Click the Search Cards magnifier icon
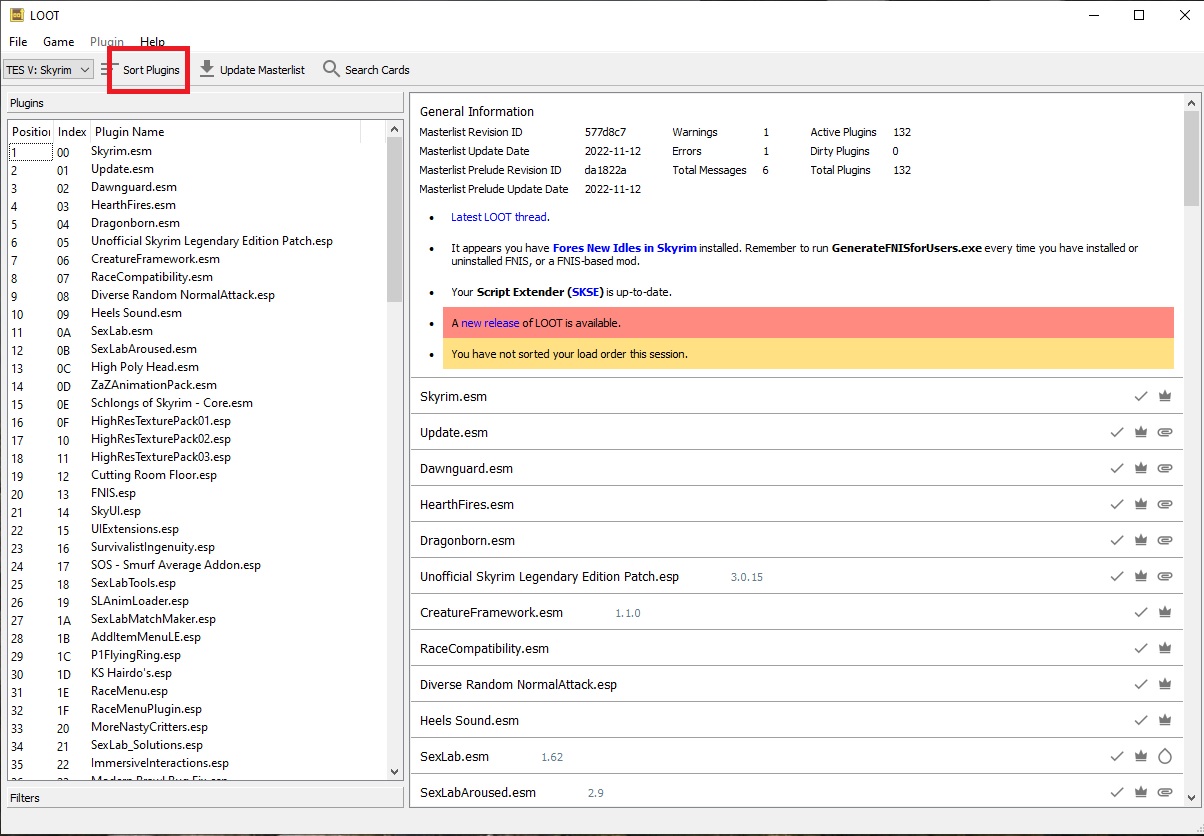Image resolution: width=1204 pixels, height=836 pixels. tap(331, 69)
